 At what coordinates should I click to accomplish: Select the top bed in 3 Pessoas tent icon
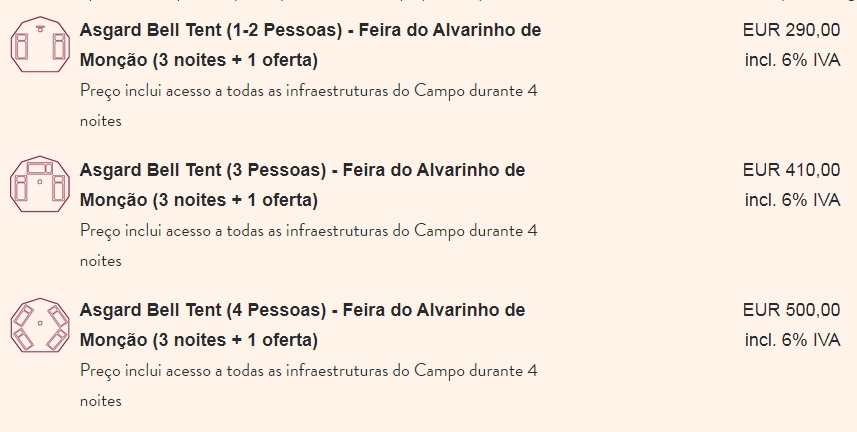(x=40, y=168)
